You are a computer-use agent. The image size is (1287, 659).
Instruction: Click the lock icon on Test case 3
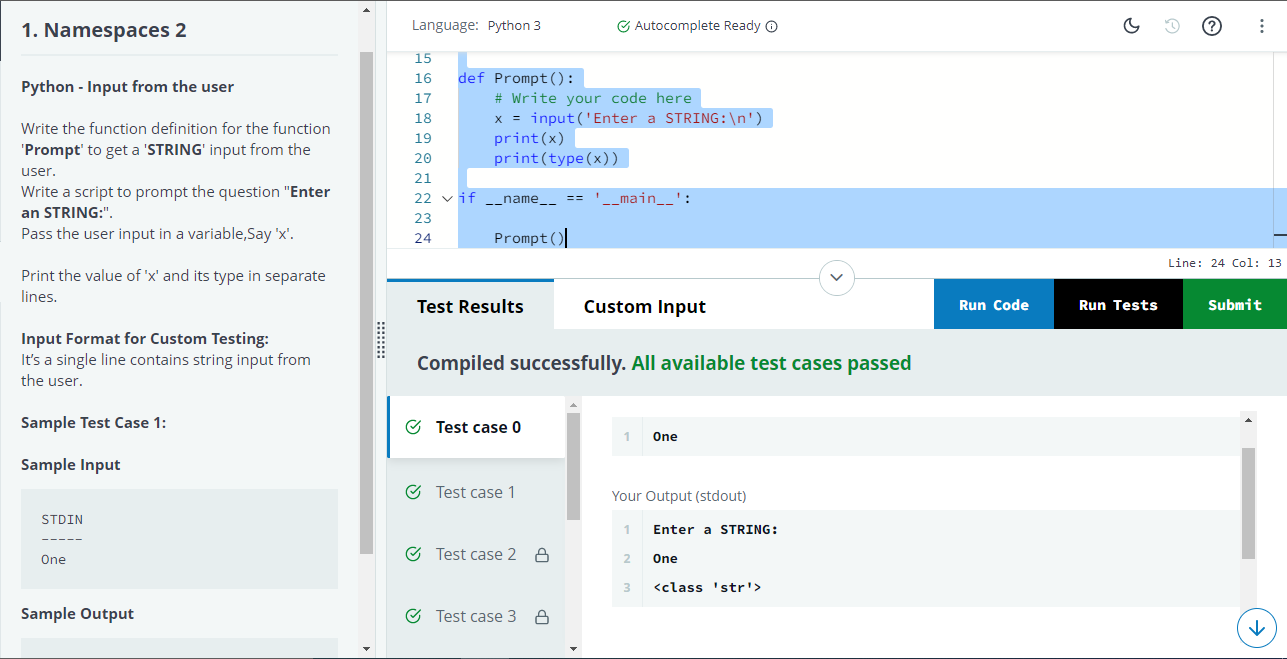[542, 617]
